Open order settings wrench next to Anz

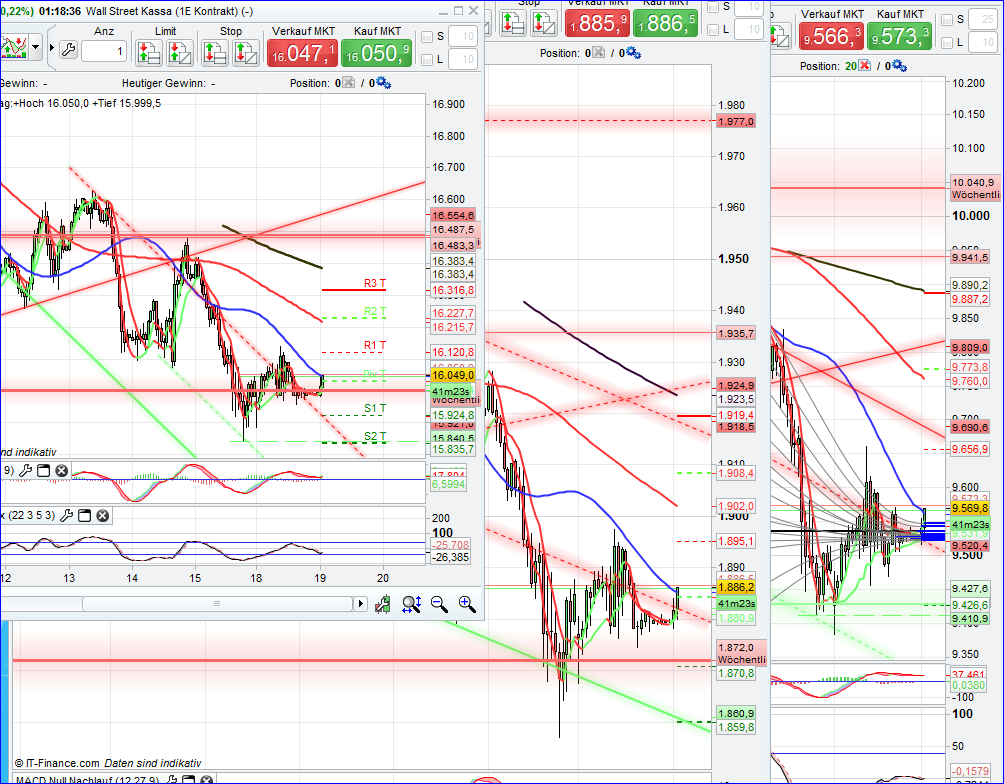[x=68, y=50]
